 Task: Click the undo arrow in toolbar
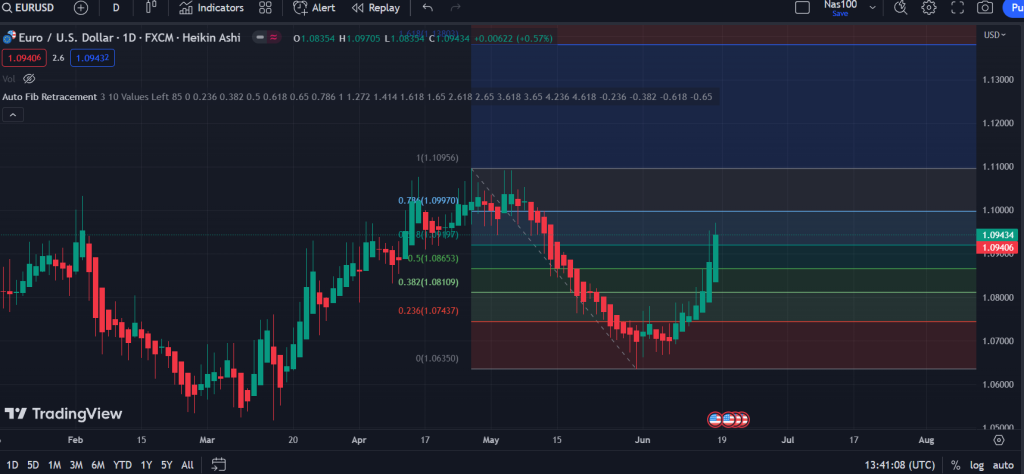pos(428,8)
